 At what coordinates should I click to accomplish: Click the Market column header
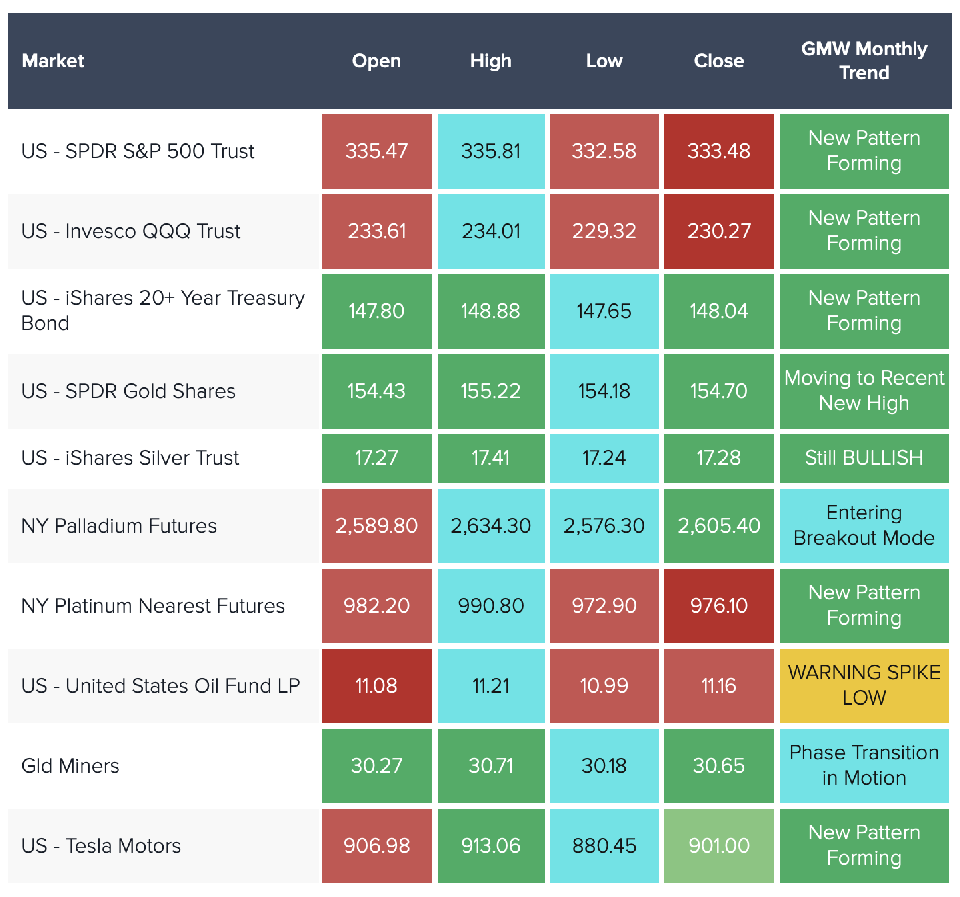click(x=53, y=61)
